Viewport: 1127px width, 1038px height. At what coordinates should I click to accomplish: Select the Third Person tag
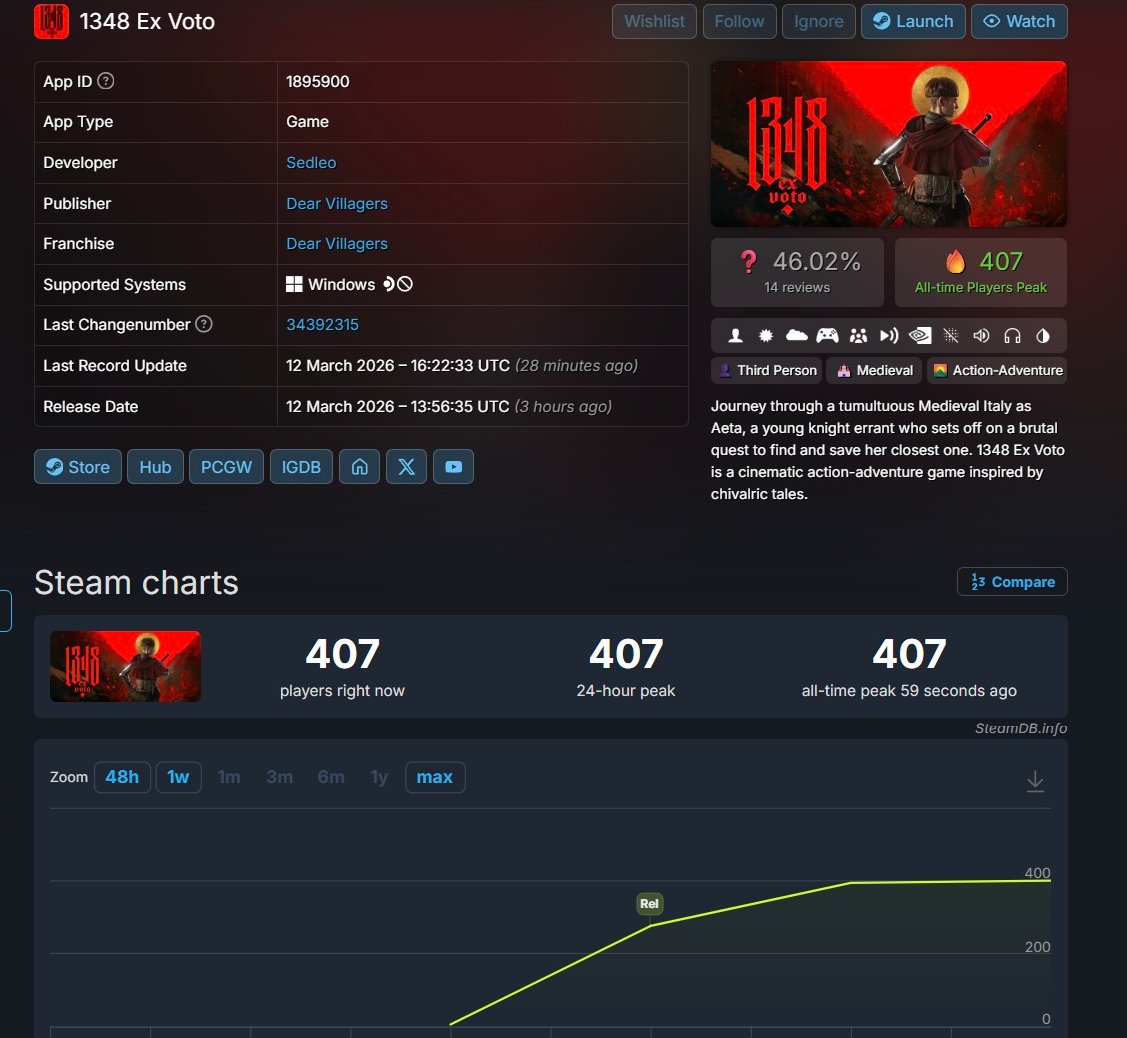tap(766, 370)
